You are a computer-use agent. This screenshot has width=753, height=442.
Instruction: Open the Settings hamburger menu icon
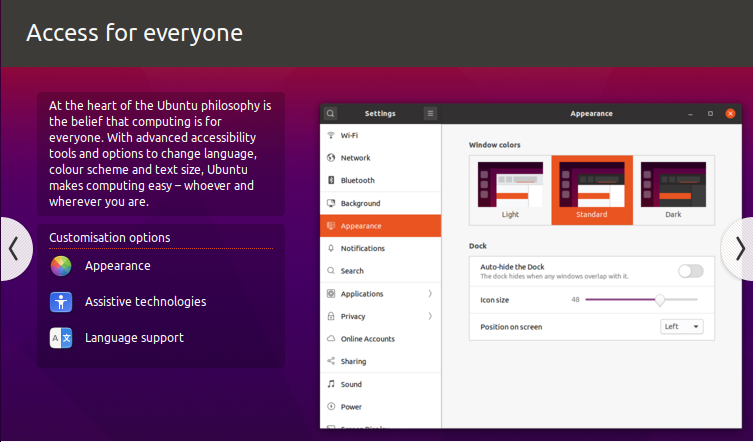coord(430,114)
